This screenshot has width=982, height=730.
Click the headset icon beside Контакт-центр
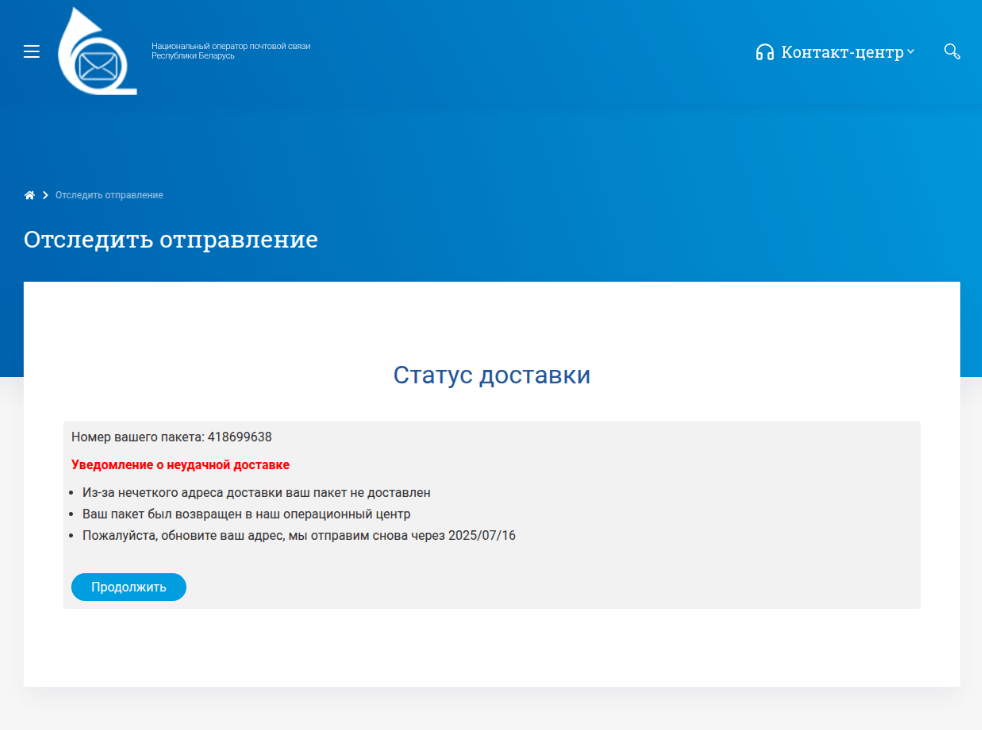764,52
